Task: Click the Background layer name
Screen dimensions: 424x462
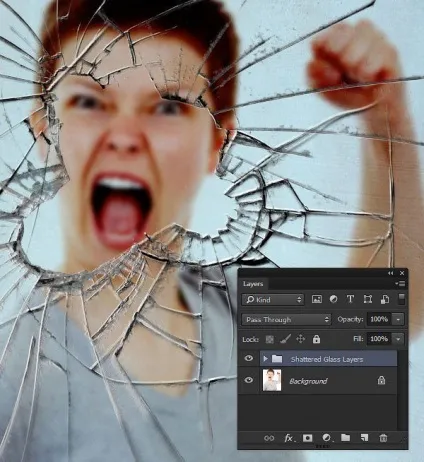Action: [308, 381]
